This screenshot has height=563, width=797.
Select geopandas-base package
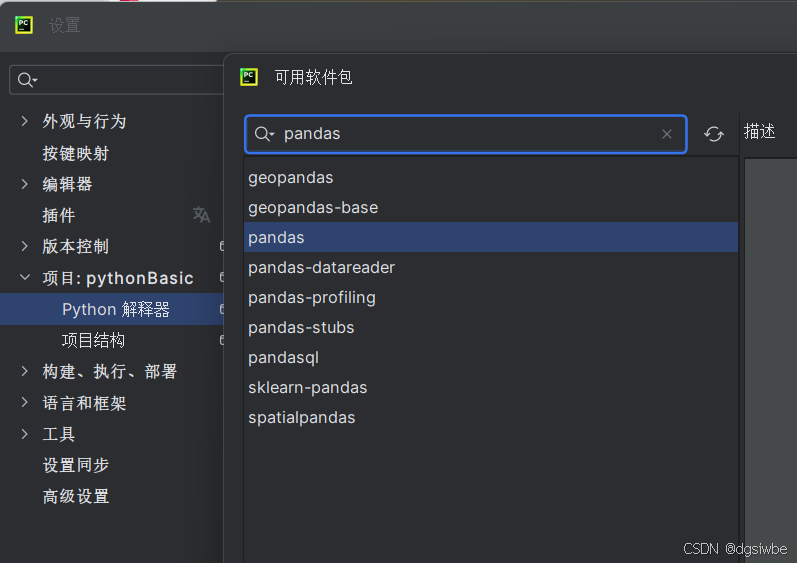coord(491,207)
